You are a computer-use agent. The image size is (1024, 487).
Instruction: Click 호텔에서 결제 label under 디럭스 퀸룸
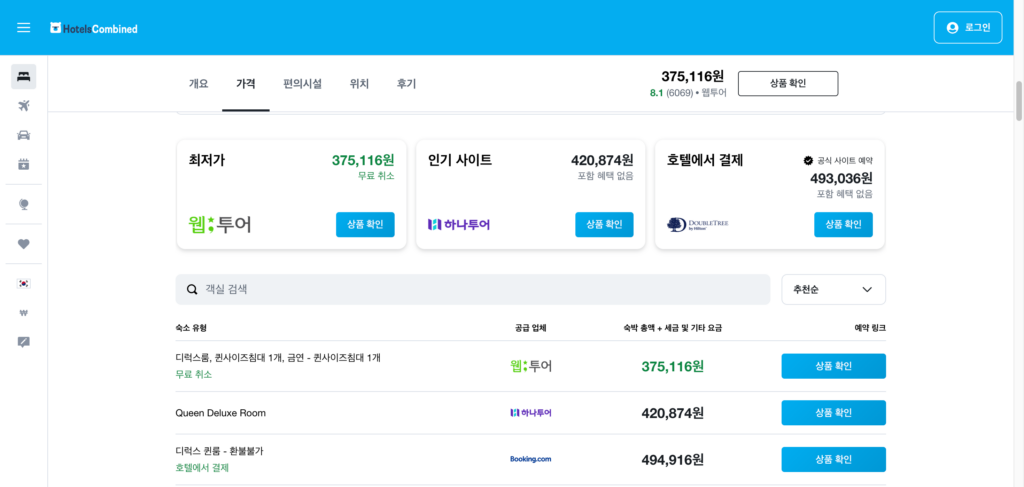tap(202, 467)
